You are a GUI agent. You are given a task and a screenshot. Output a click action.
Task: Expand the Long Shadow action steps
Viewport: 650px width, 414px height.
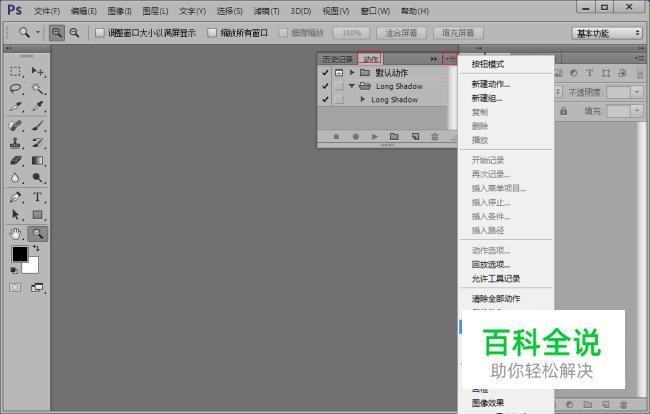tap(363, 99)
